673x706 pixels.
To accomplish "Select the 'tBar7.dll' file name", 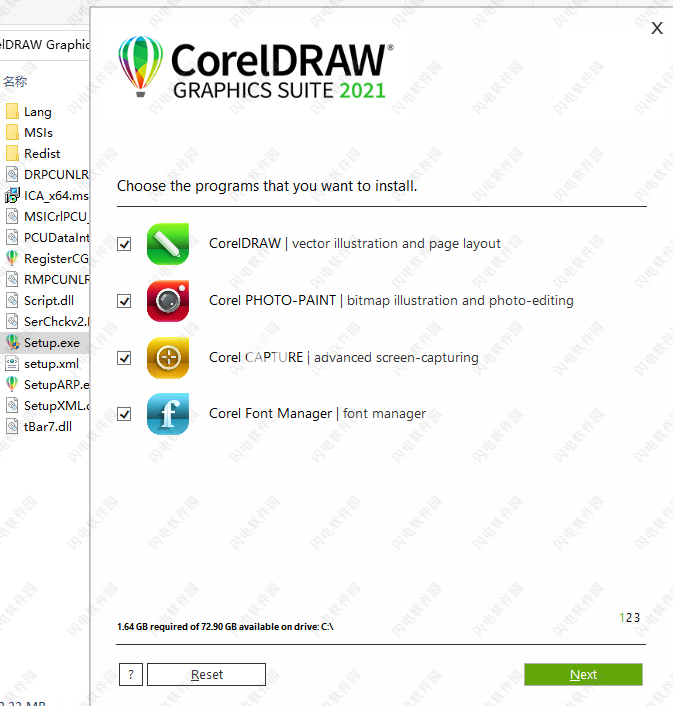I will [x=48, y=427].
